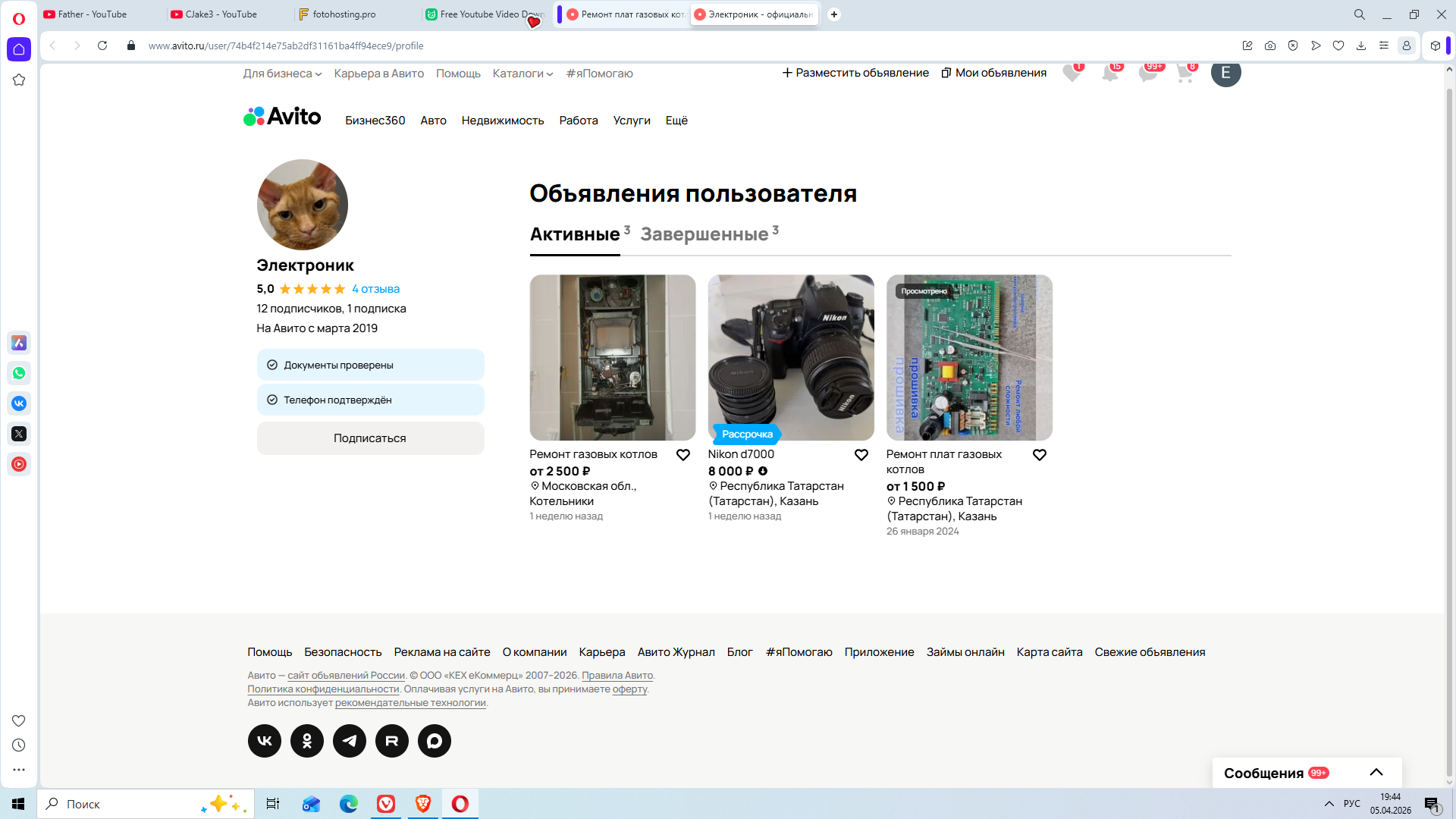Screen dimensions: 1456x819
Task: Open Opera snapshot camera icon
Action: (x=1270, y=45)
